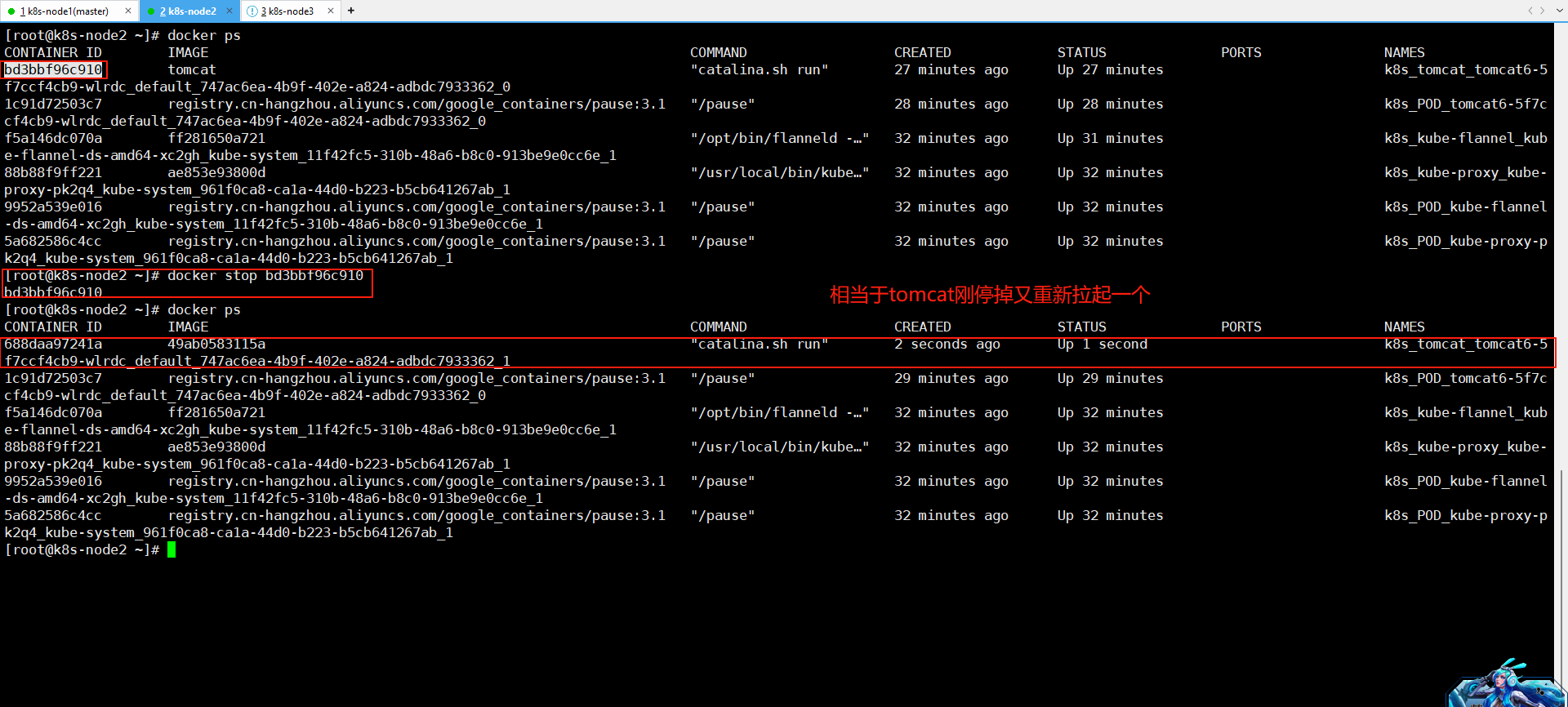Click the "2 seconds ago" created value
The height and width of the screenshot is (707, 1568).
[x=947, y=344]
